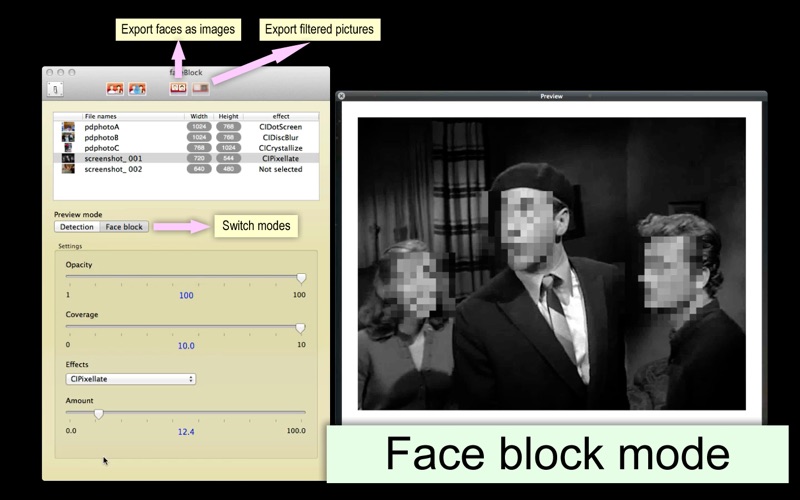Click the Width column header
Image resolution: width=800 pixels, height=500 pixels.
[x=199, y=116]
